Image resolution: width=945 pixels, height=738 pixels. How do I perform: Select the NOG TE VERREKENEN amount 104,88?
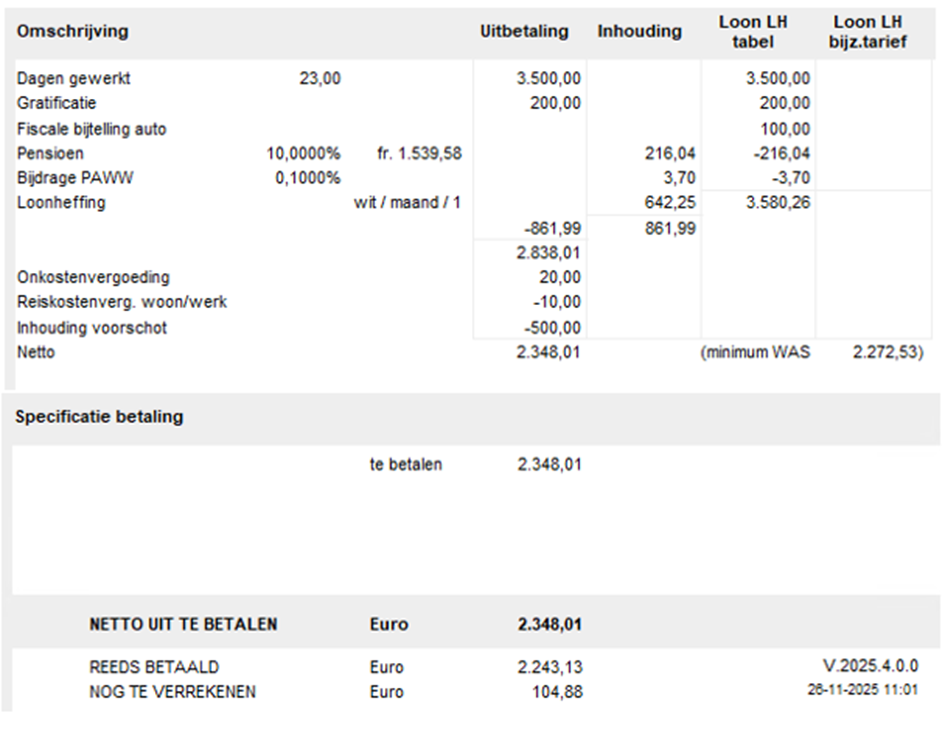557,692
